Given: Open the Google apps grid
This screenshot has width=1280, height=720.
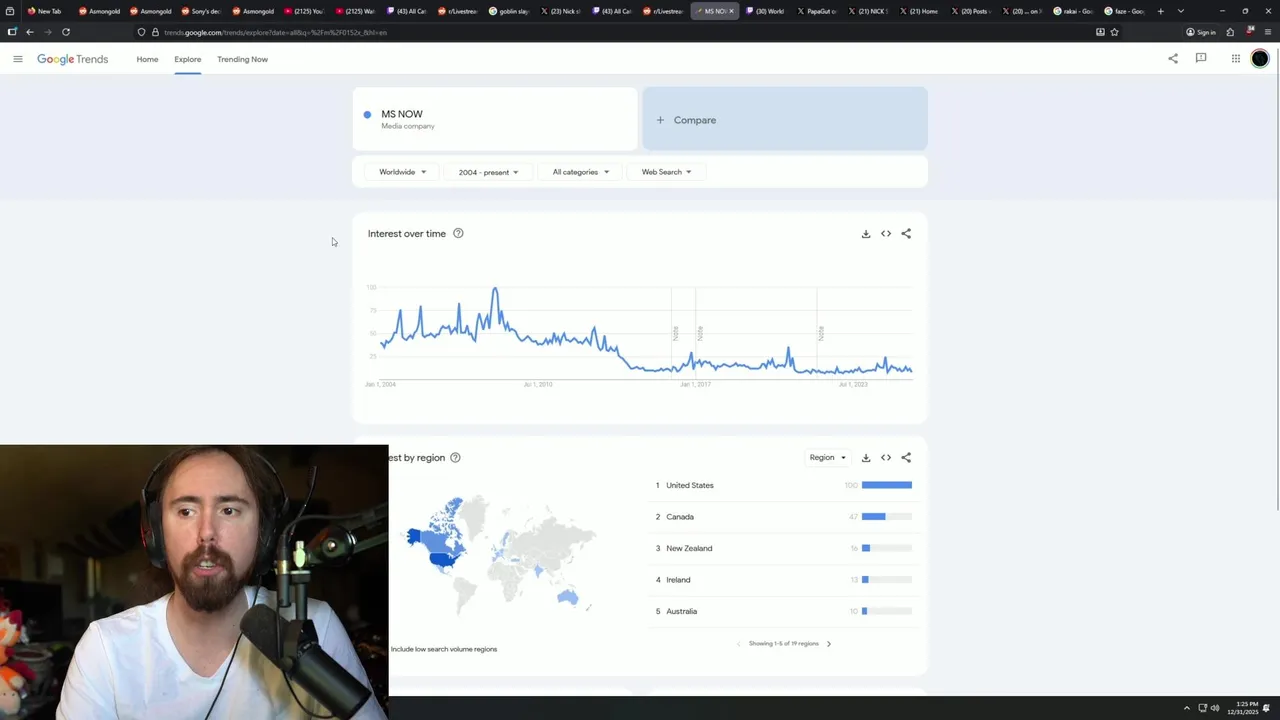Looking at the screenshot, I should (x=1236, y=58).
